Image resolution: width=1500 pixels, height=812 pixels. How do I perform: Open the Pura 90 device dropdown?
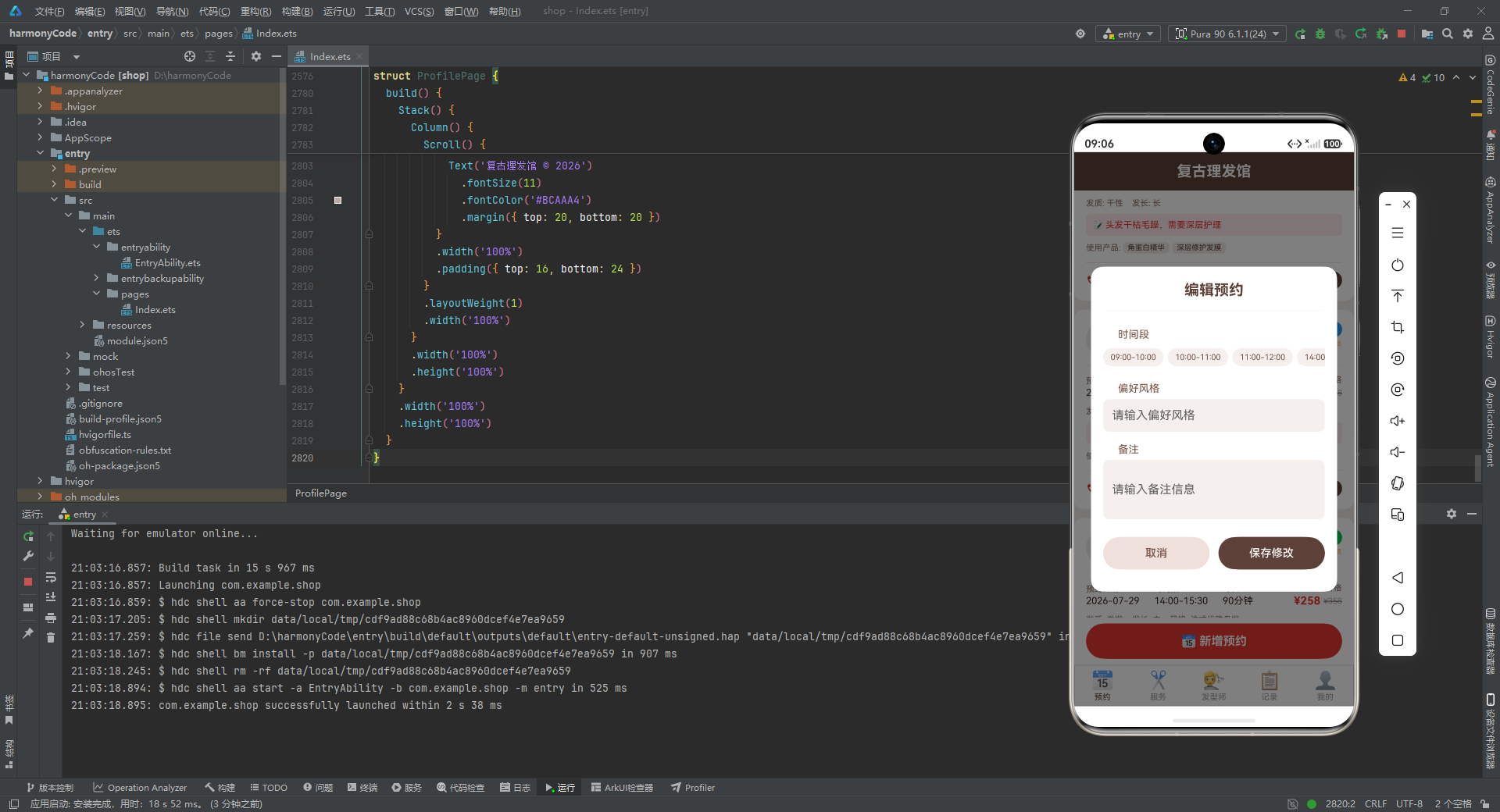(1227, 34)
